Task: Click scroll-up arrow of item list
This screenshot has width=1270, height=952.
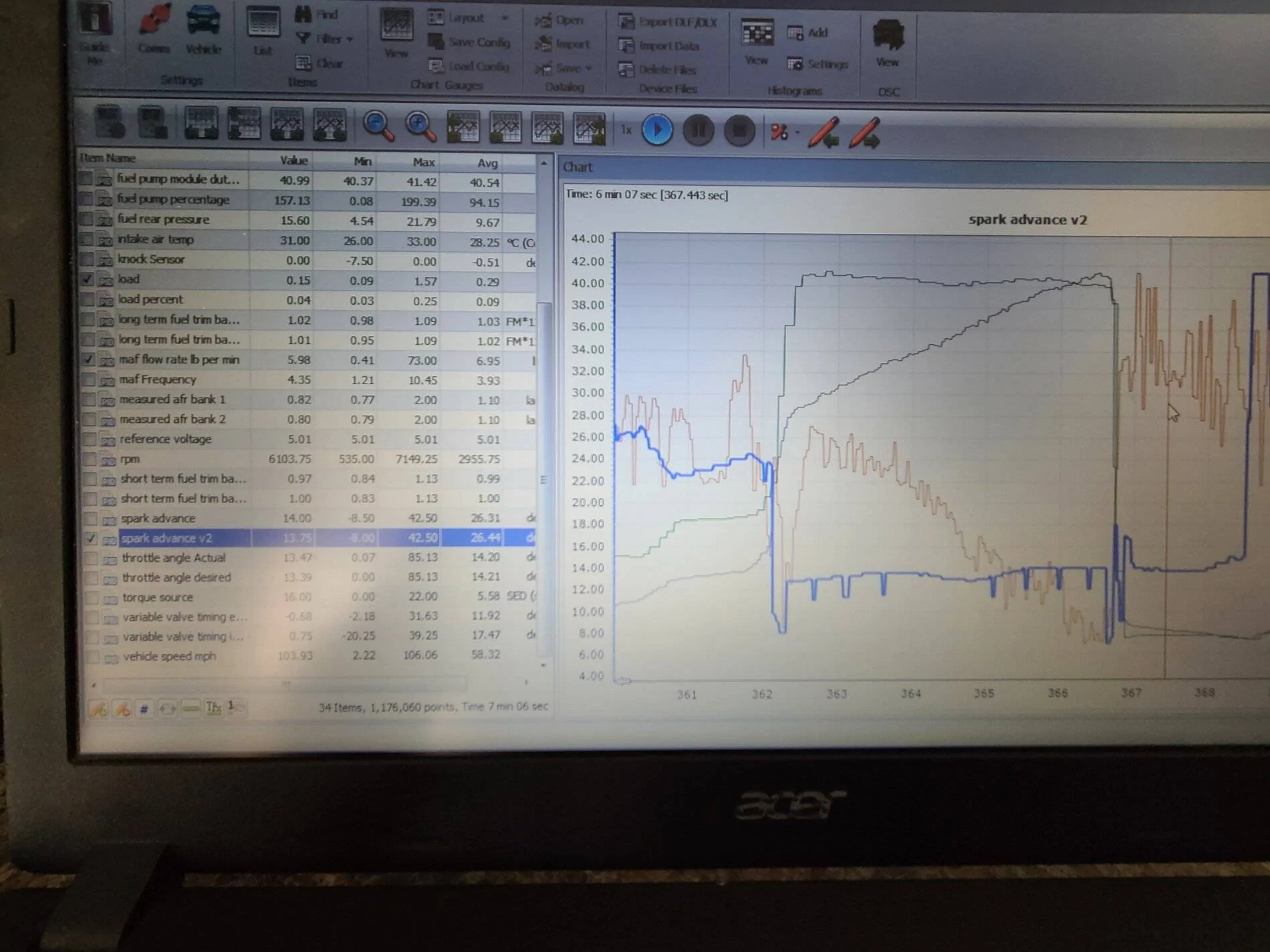Action: click(x=543, y=163)
